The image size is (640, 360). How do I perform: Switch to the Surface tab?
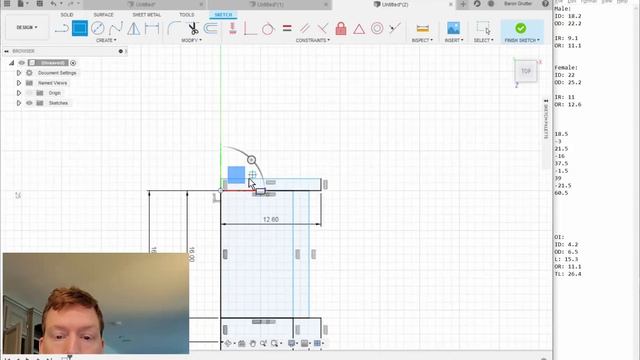point(104,15)
